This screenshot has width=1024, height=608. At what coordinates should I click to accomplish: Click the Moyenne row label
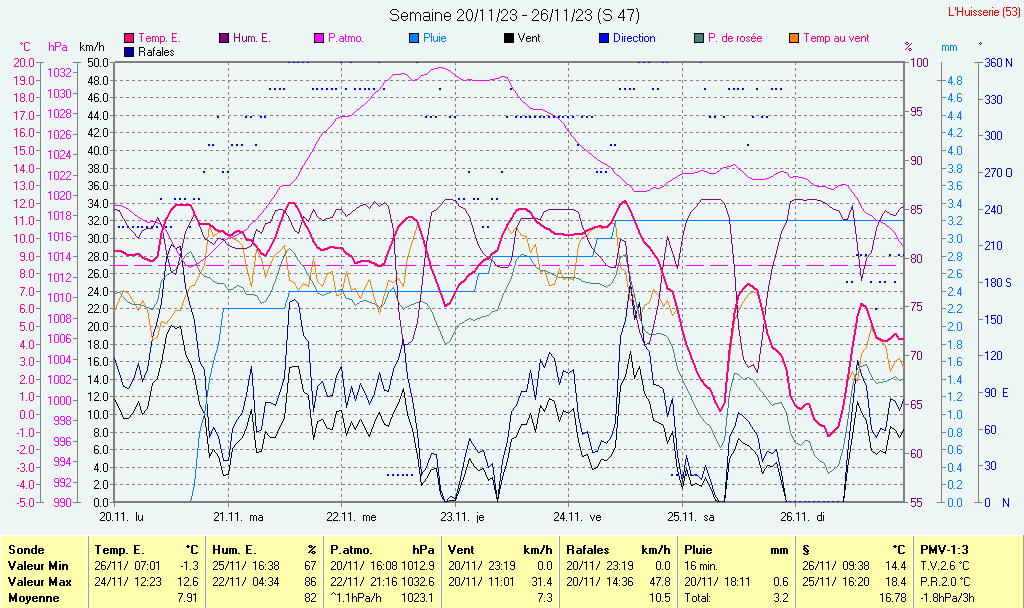34,598
